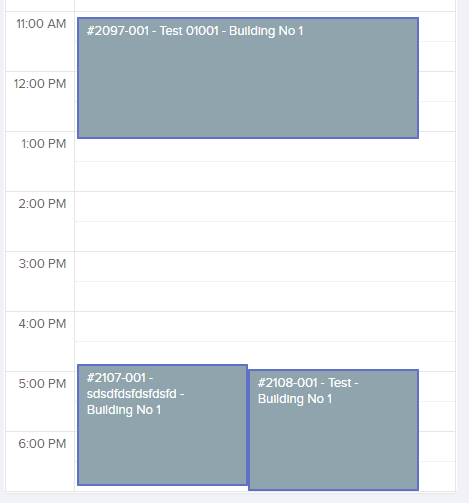Select the empty 2:30 PM time slot
Viewport: 469px width, 503px height.
pyautogui.click(x=265, y=236)
